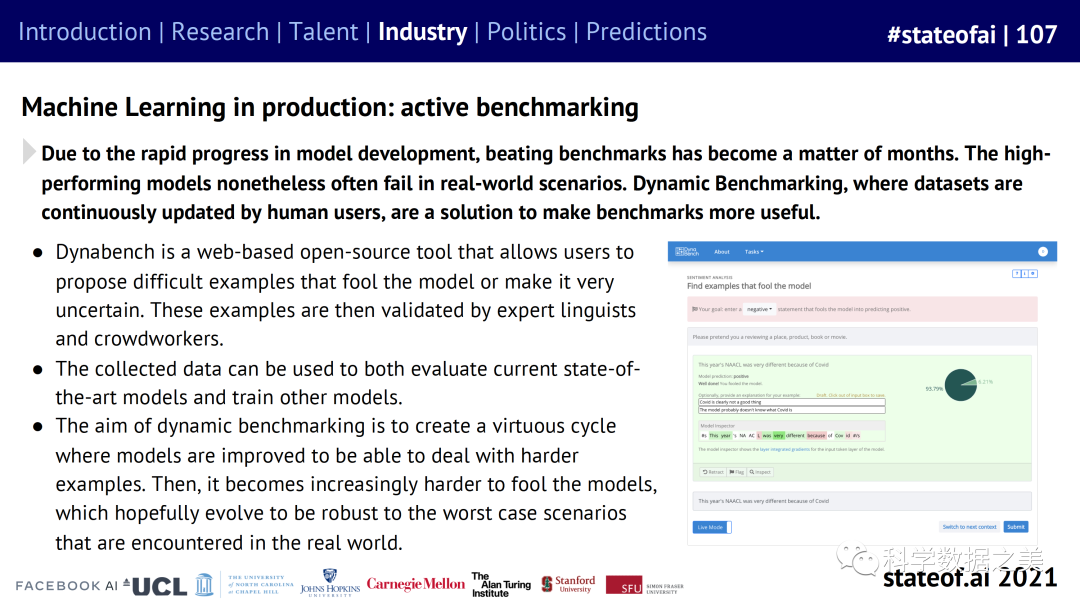
Task: Click the first explanation input field
Action: point(791,402)
